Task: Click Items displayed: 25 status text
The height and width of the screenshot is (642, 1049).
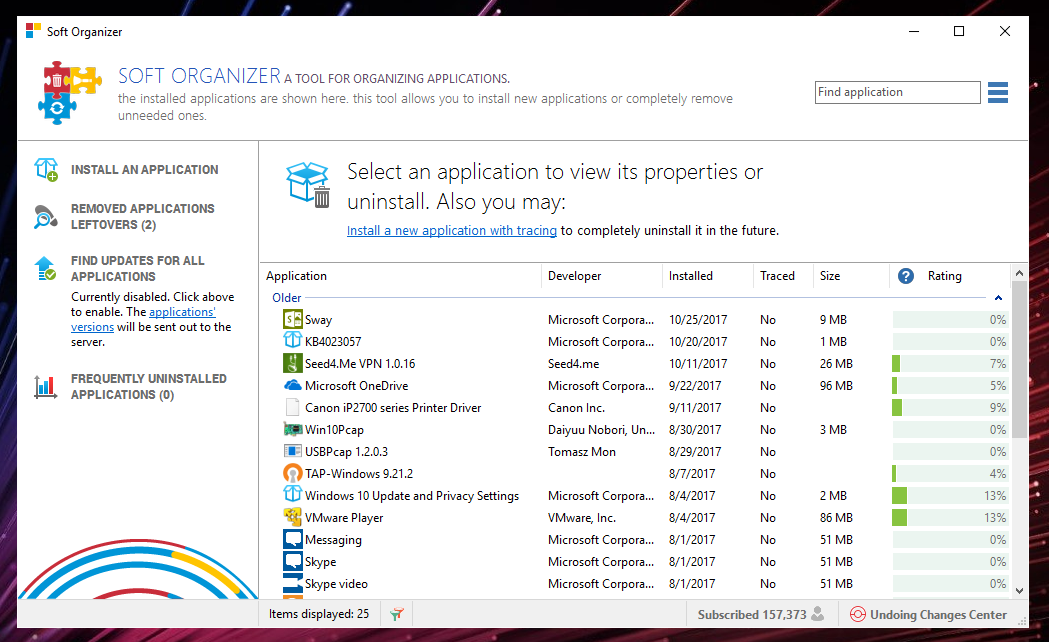Action: pyautogui.click(x=318, y=614)
